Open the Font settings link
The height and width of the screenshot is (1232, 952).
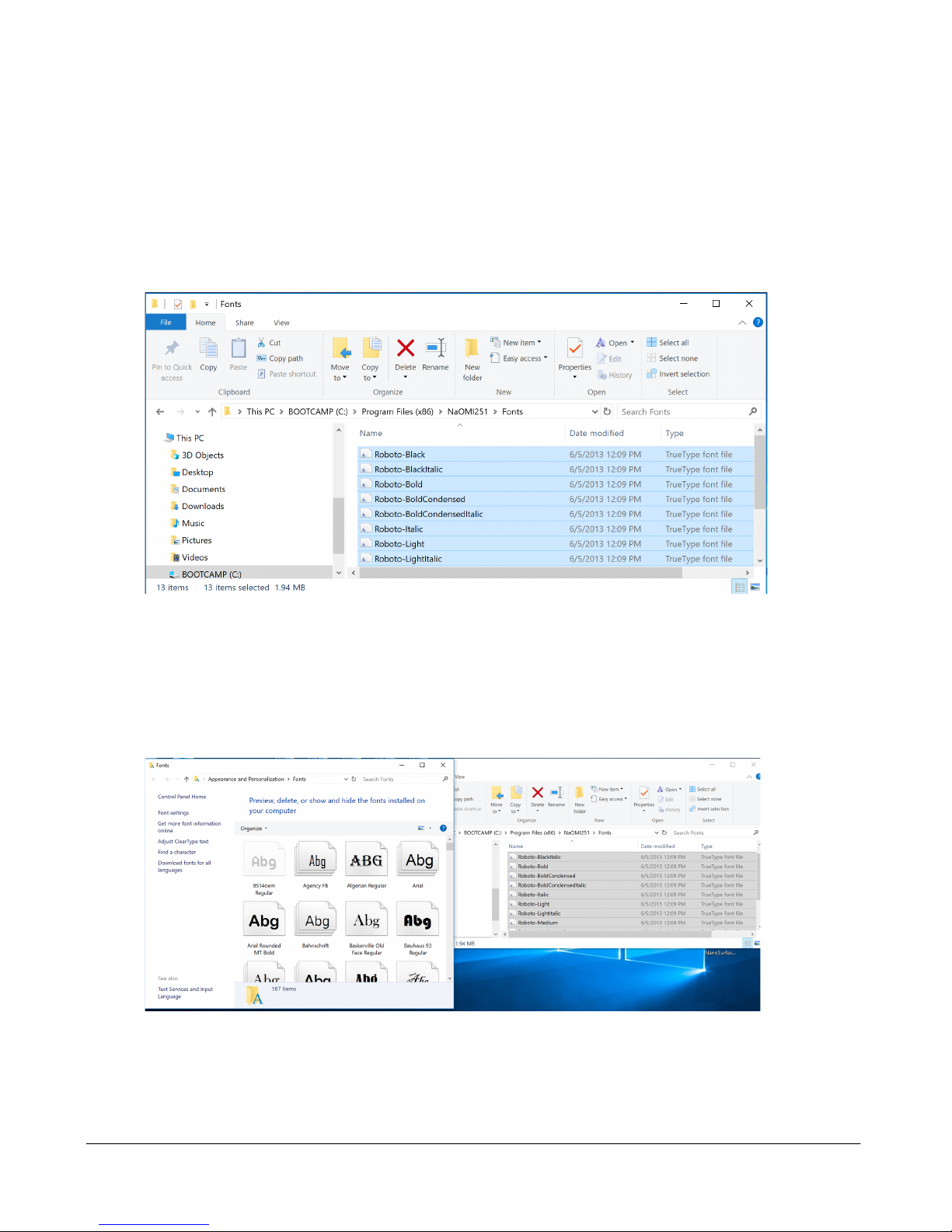(x=173, y=813)
